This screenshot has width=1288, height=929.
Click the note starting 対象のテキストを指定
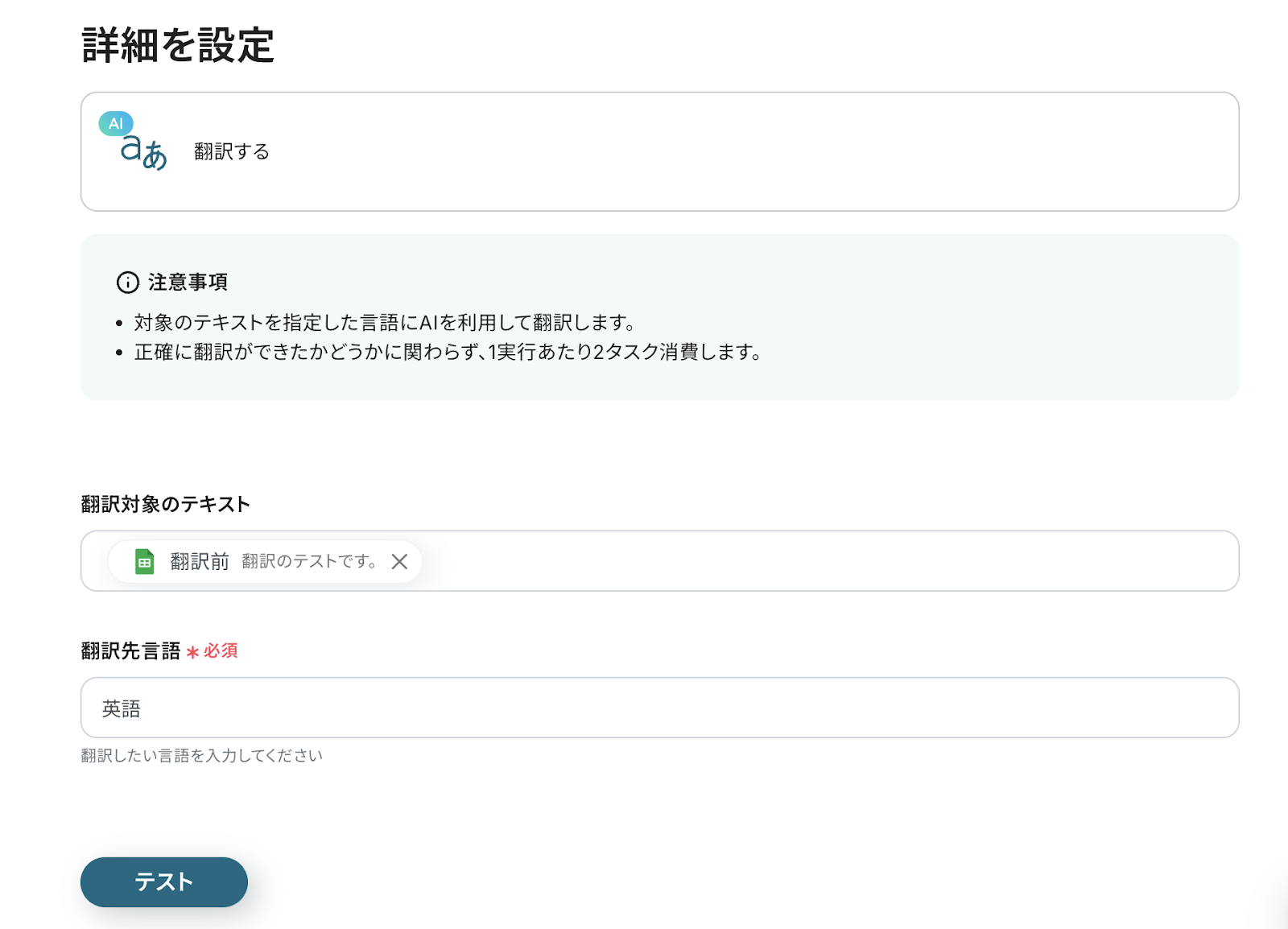385,323
